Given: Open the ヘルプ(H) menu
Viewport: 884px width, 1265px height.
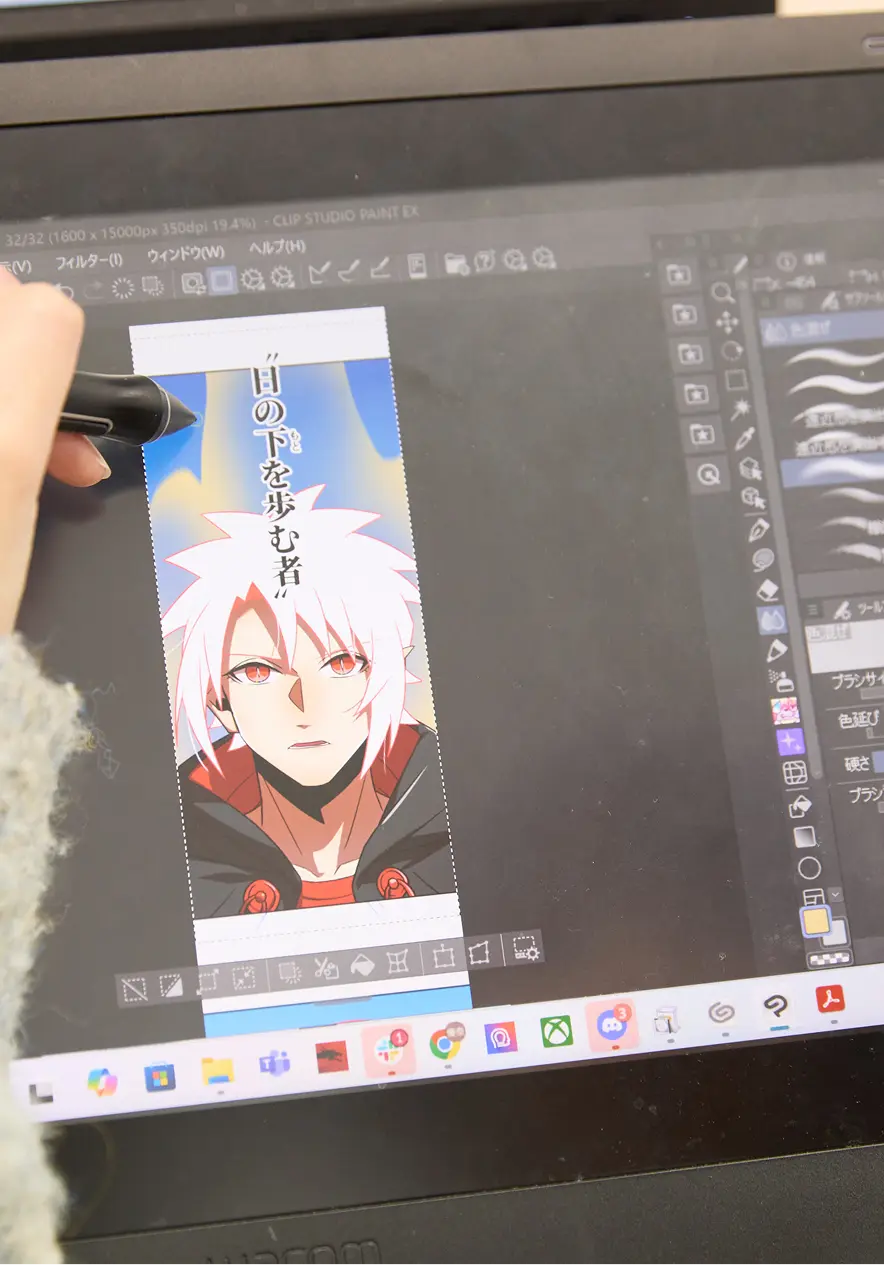Looking at the screenshot, I should [277, 247].
